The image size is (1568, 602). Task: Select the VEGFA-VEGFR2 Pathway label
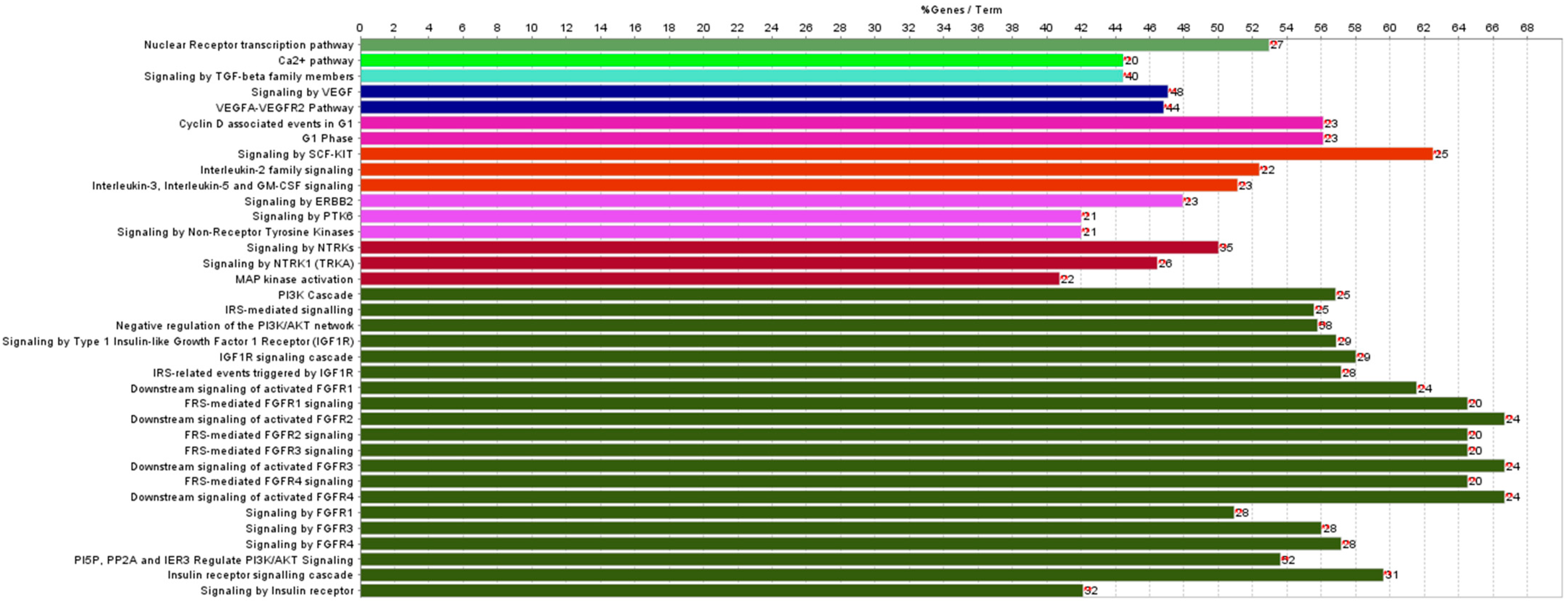[284, 108]
